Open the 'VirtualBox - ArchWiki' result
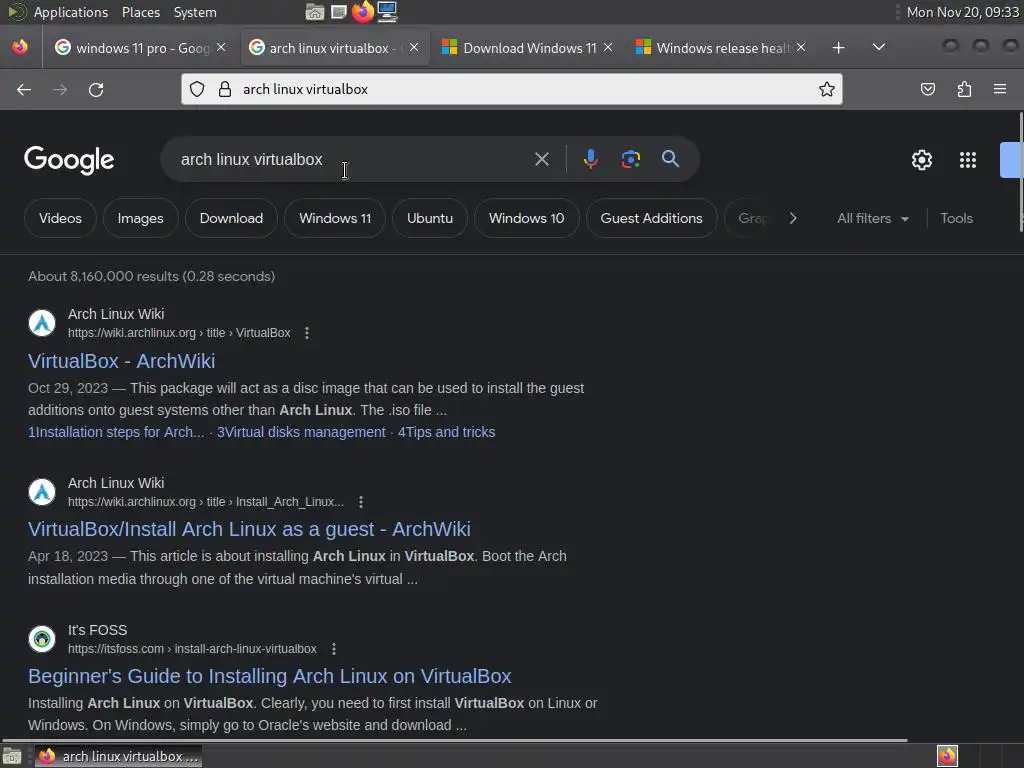This screenshot has width=1024, height=768. pos(121,361)
